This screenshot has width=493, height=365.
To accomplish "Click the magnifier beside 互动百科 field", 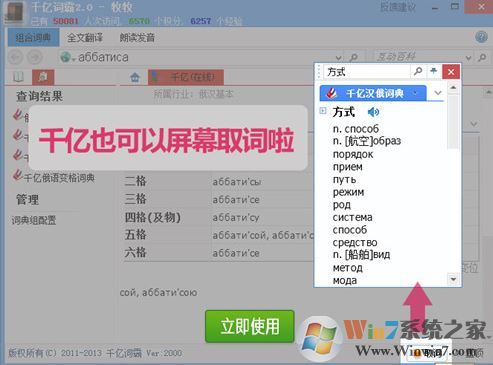I will (x=482, y=58).
